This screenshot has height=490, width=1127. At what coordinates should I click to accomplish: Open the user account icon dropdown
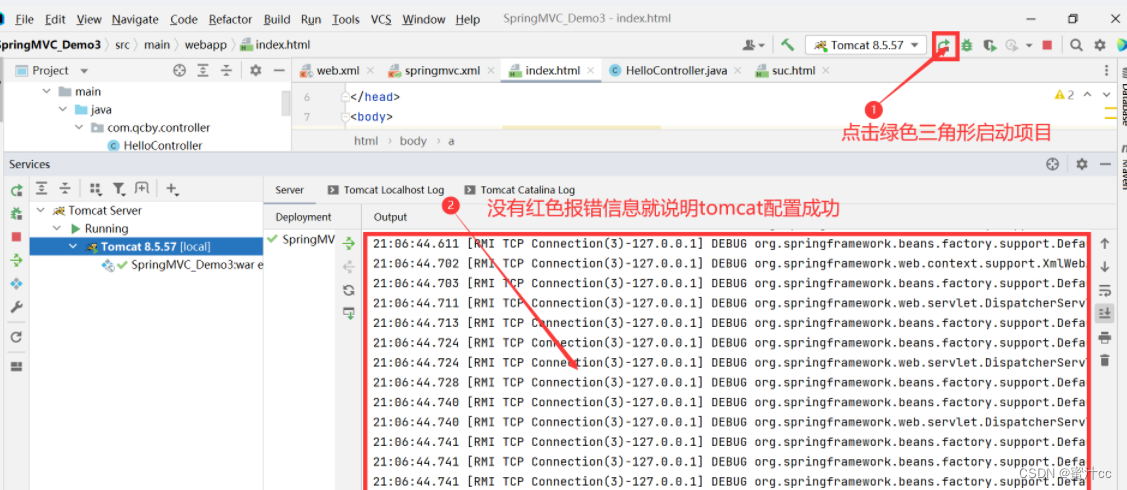(x=753, y=45)
